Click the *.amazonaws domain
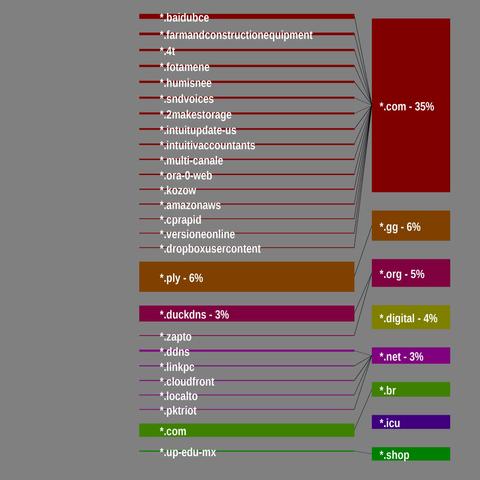Screen dimensions: 480x480 point(190,205)
